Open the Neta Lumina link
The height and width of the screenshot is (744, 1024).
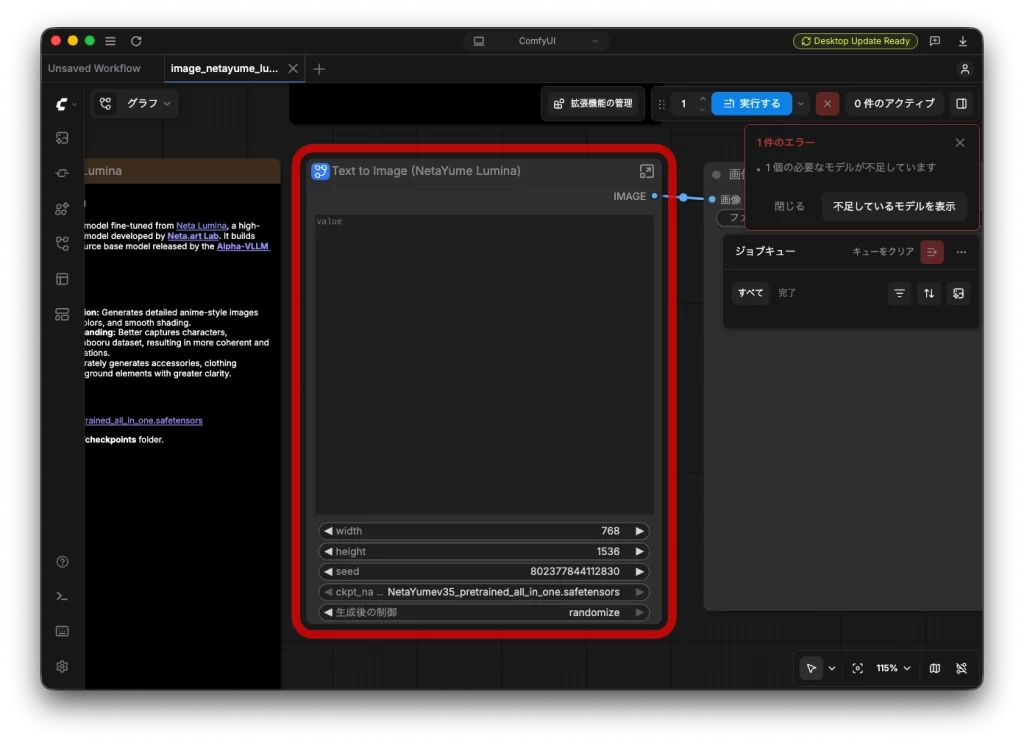coord(201,226)
